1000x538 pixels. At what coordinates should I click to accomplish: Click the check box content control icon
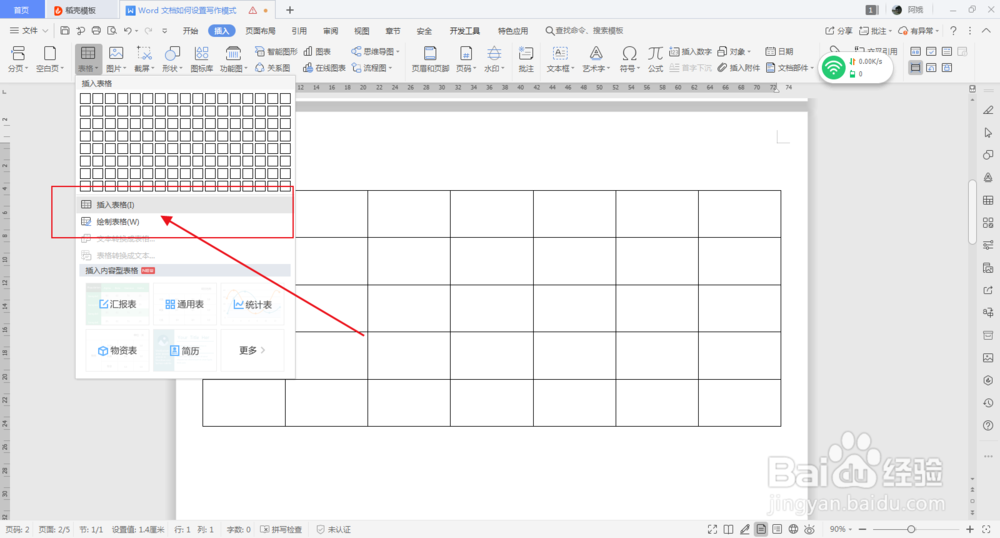(x=931, y=51)
